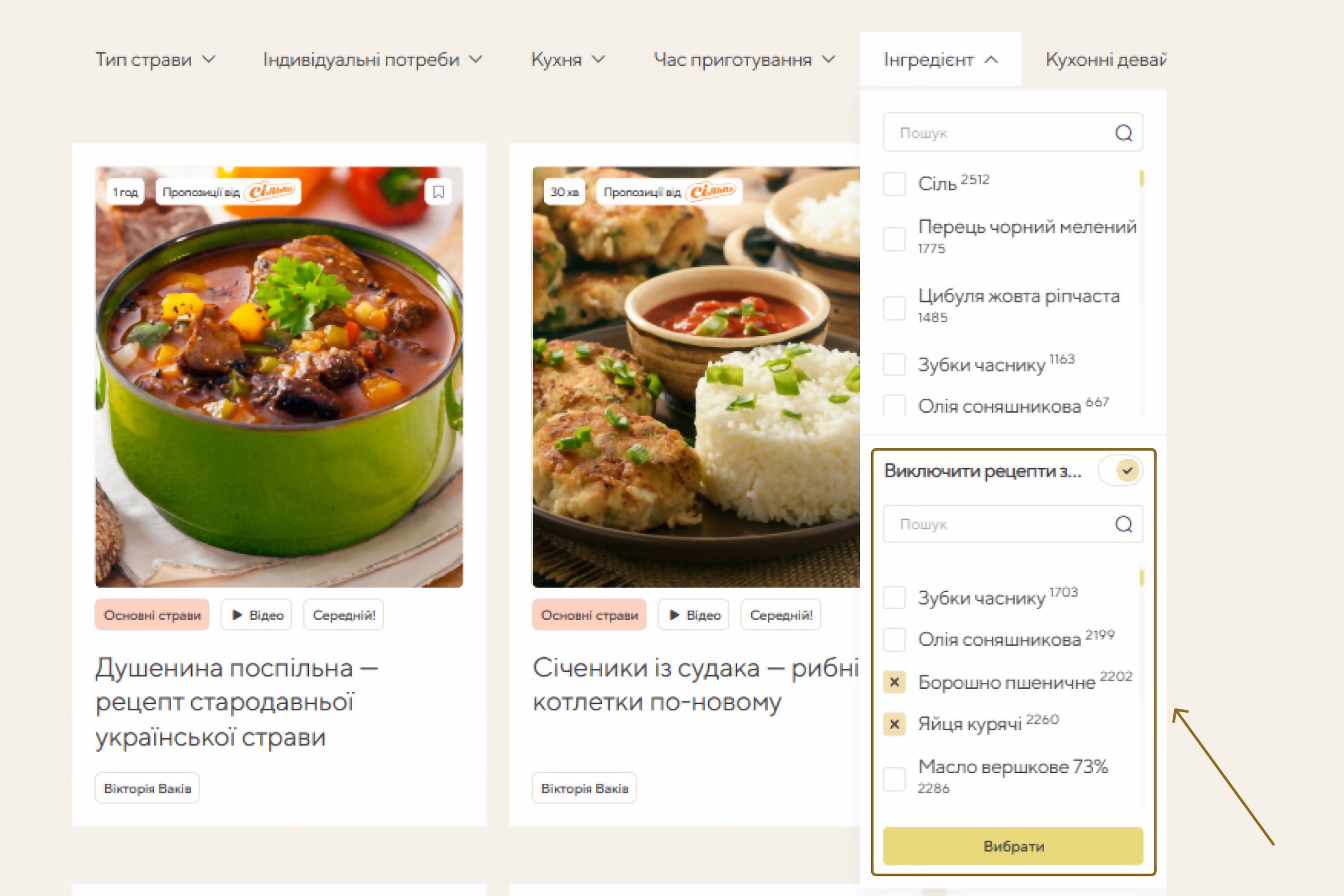Open the Кухня filter menu
Image resolution: width=1344 pixels, height=896 pixels.
coord(568,60)
